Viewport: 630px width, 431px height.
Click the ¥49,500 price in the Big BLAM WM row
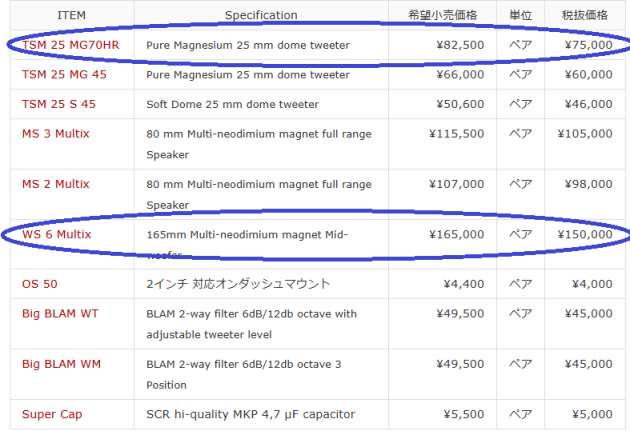[460, 364]
